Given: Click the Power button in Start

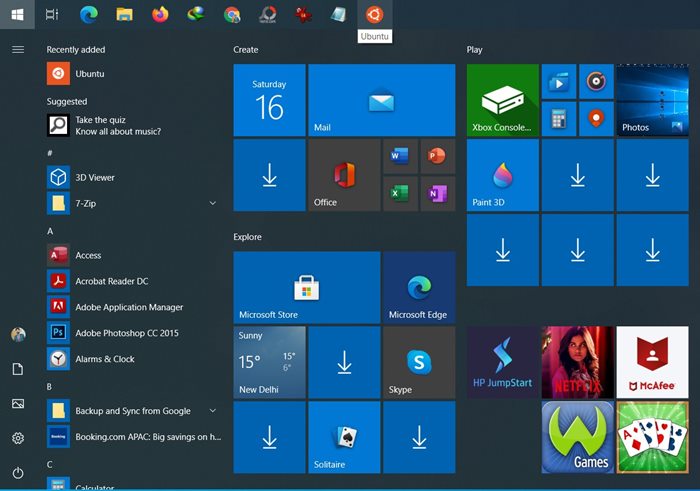Looking at the screenshot, I should (18, 473).
